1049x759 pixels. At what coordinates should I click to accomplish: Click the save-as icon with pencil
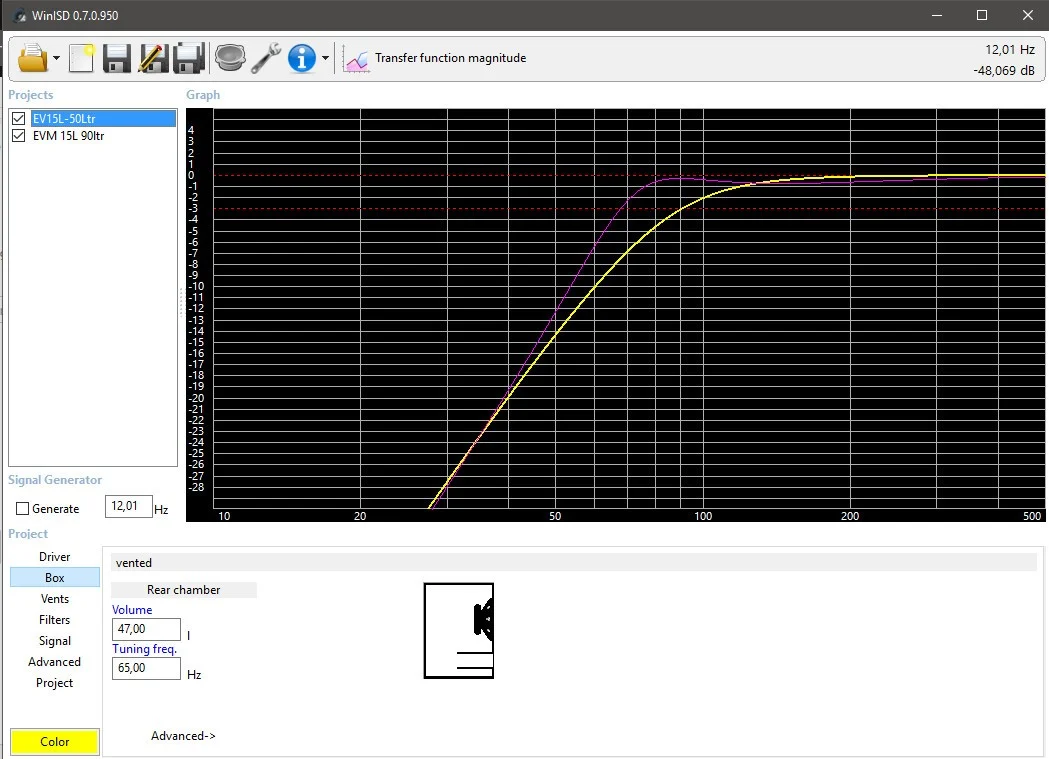pos(152,58)
